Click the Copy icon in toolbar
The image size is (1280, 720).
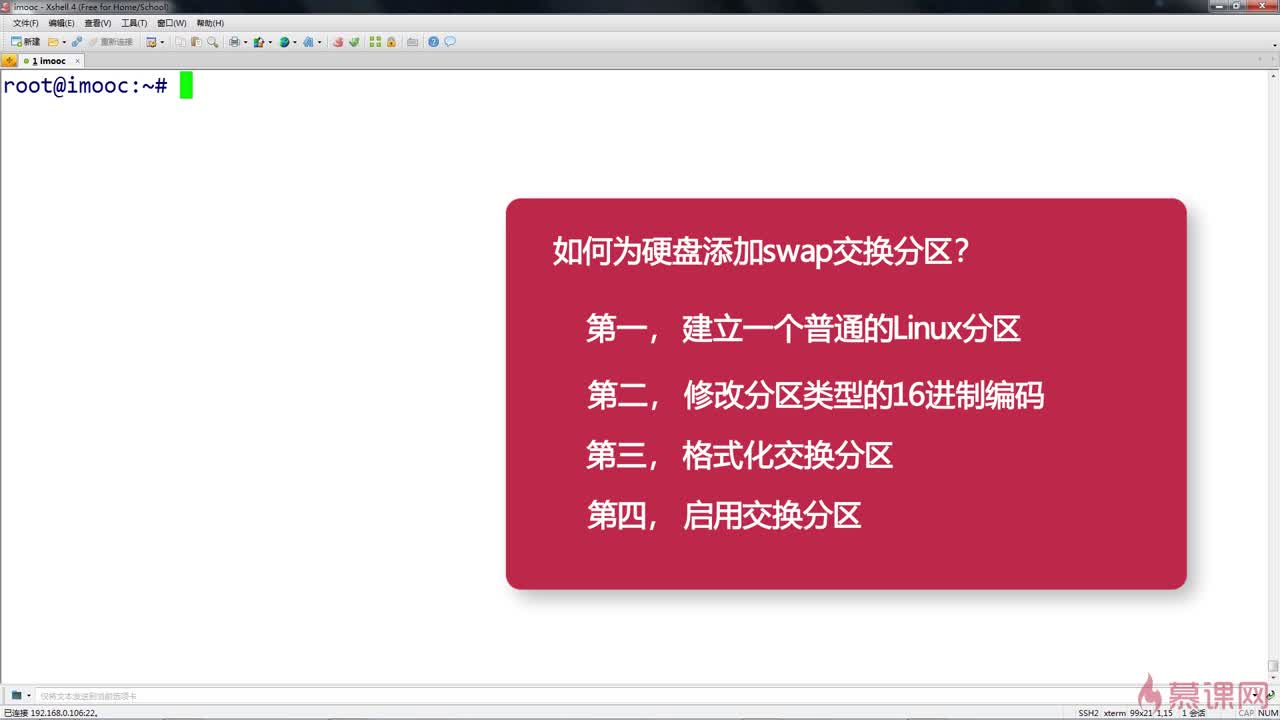pos(181,42)
